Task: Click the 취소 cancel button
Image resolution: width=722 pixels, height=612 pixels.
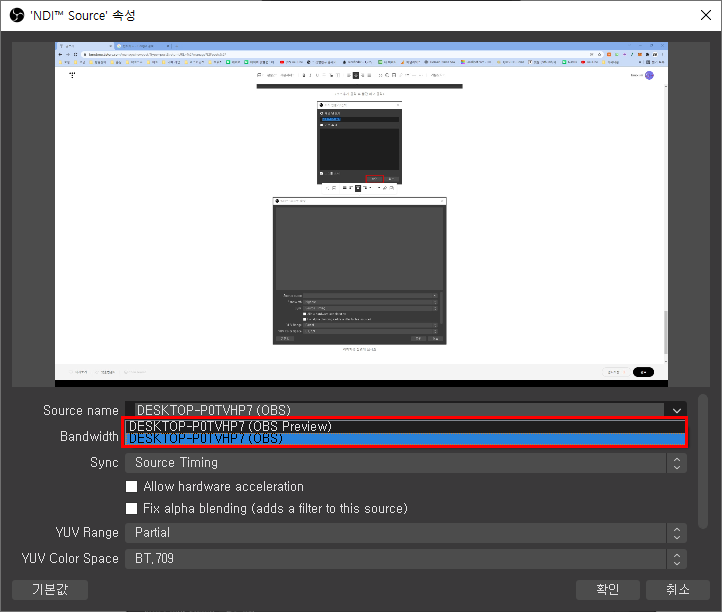Action: coord(678,589)
